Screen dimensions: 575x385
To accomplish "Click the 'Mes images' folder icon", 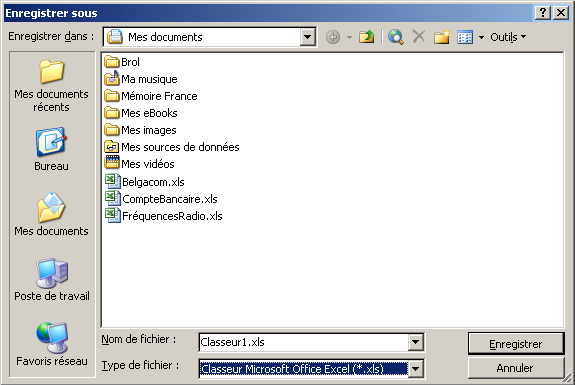I will tap(111, 130).
